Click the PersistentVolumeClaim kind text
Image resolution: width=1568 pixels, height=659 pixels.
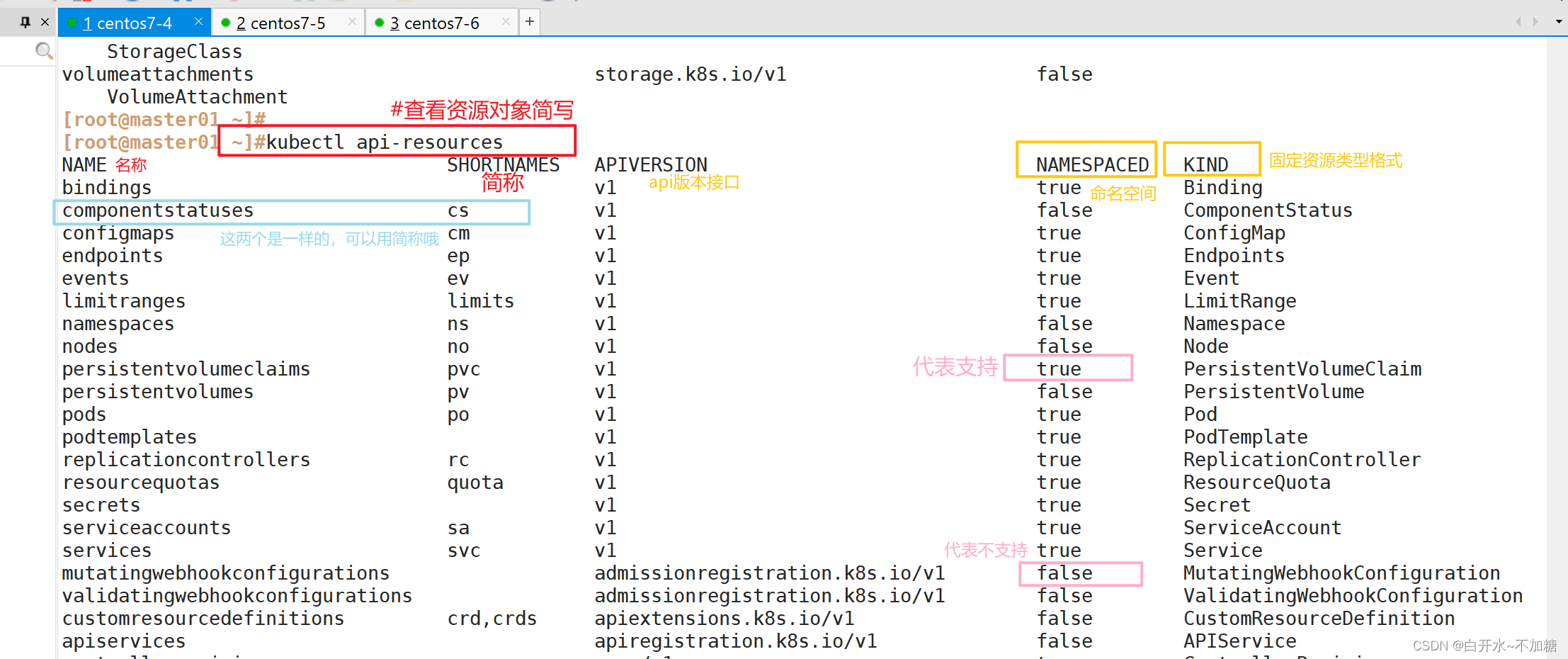[1302, 369]
